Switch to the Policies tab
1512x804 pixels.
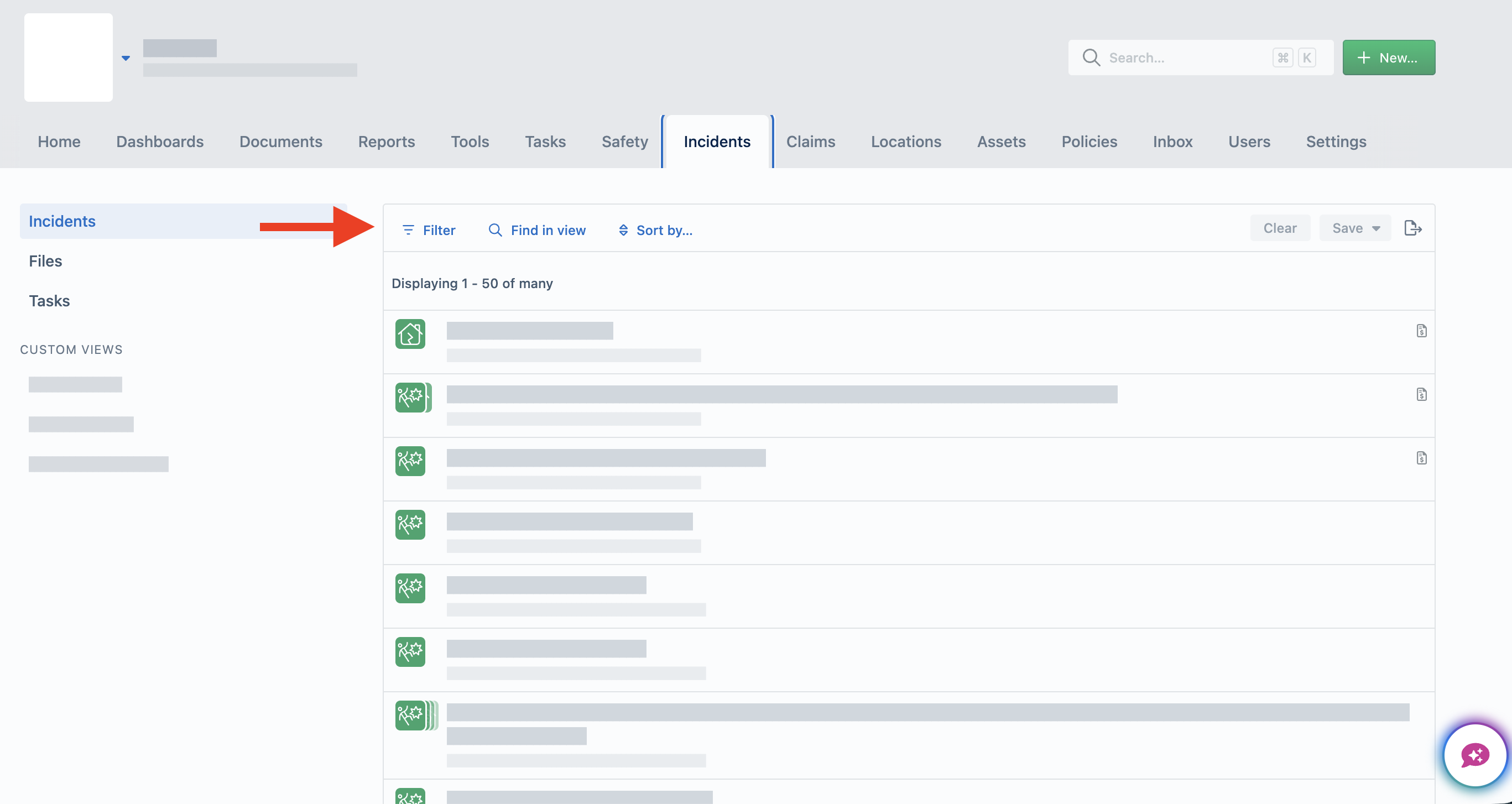1089,142
